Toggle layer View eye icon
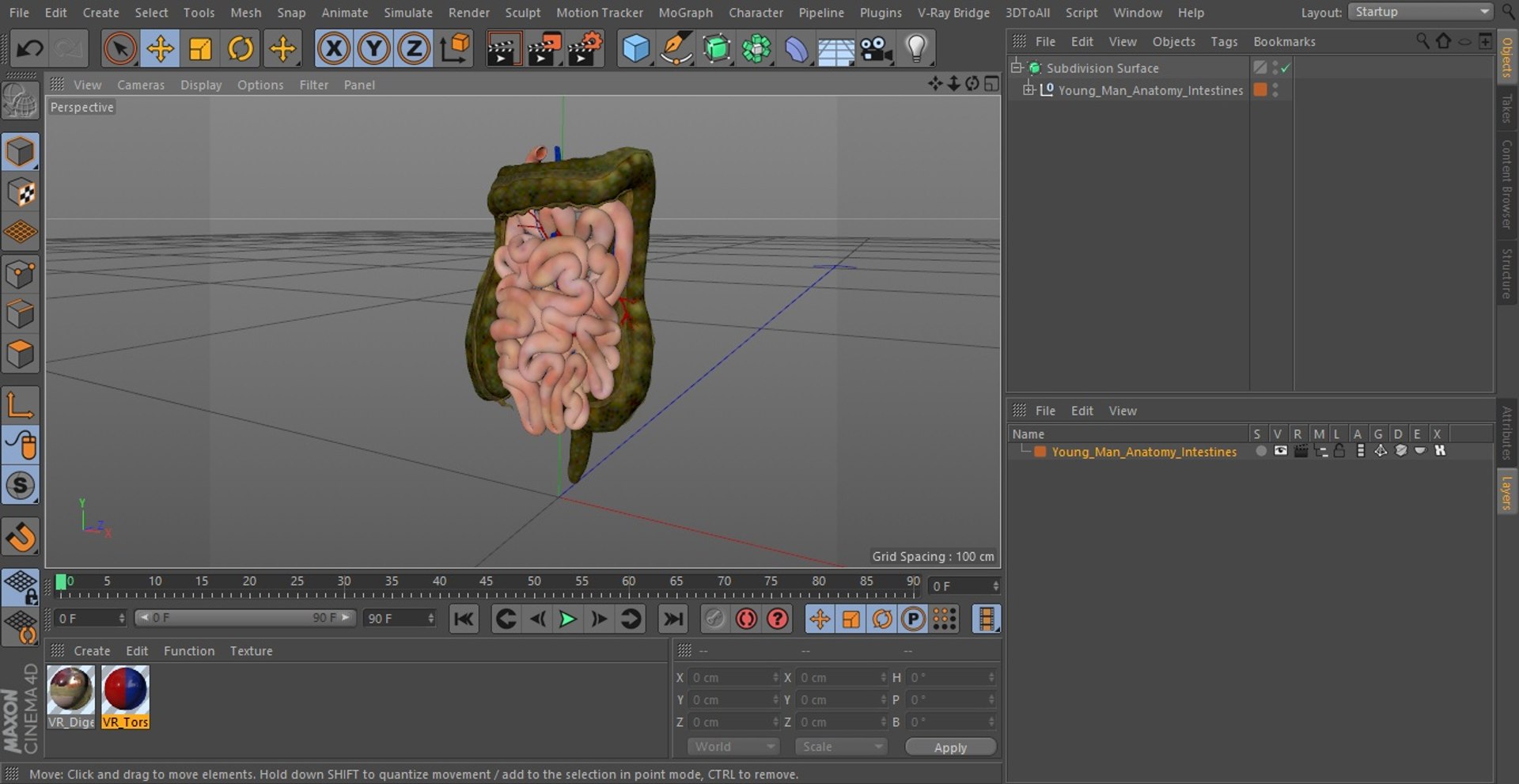 coord(1280,451)
